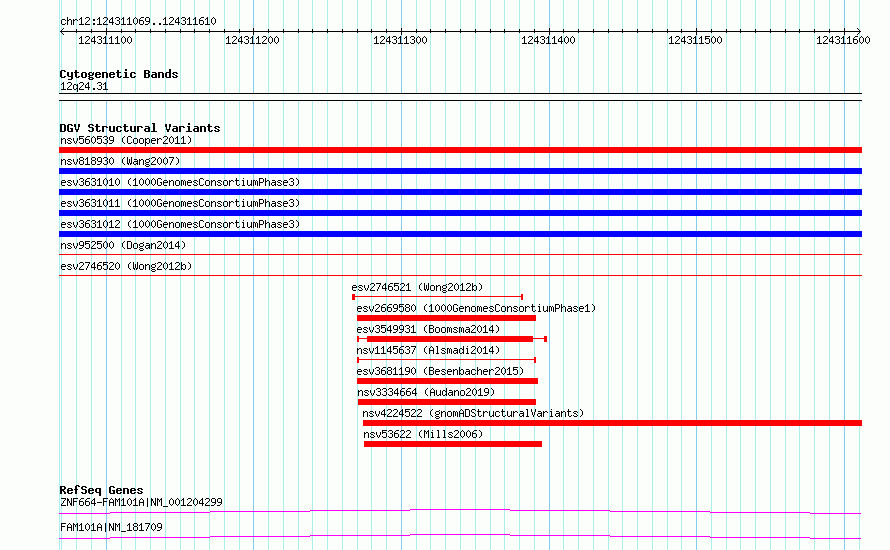Click the chr12:124311069..124311610 coordinate label

tap(138, 22)
